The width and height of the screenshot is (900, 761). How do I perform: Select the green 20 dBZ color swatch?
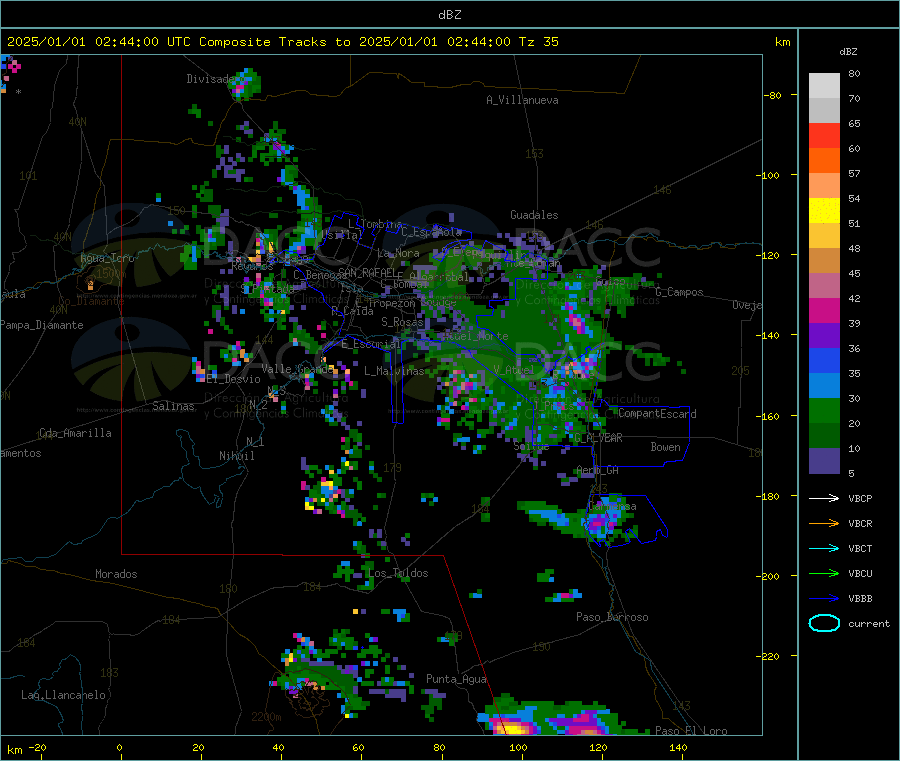(824, 410)
